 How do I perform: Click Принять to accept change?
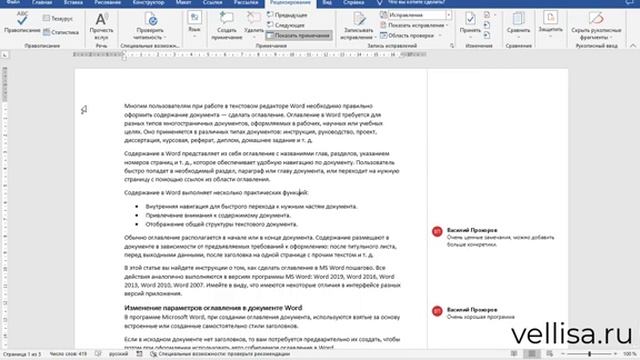[470, 25]
